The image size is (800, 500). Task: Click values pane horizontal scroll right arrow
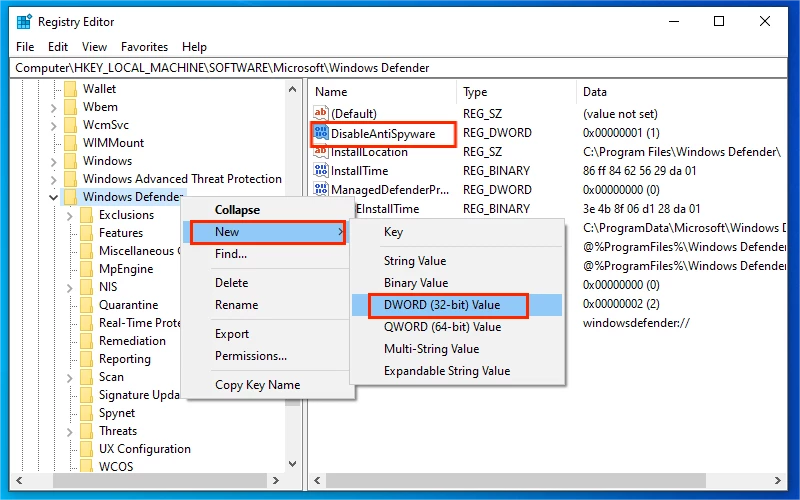(778, 480)
